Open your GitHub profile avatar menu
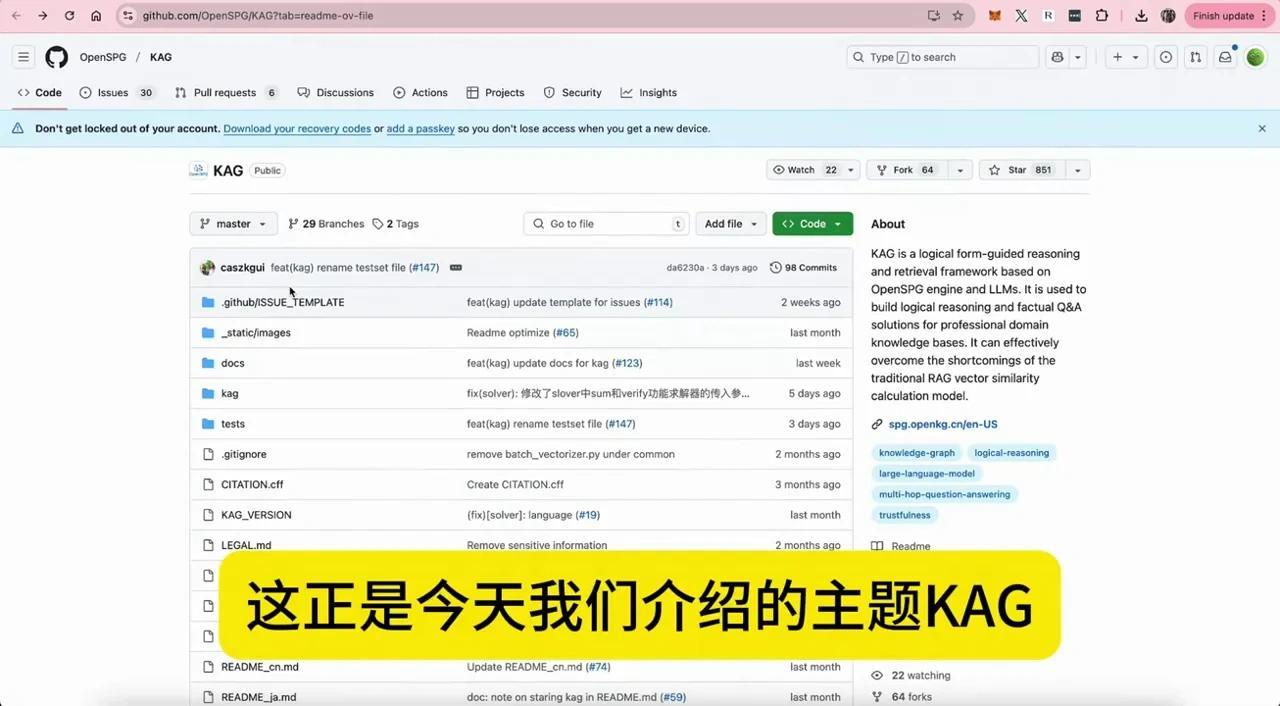The image size is (1280, 706). 1255,57
